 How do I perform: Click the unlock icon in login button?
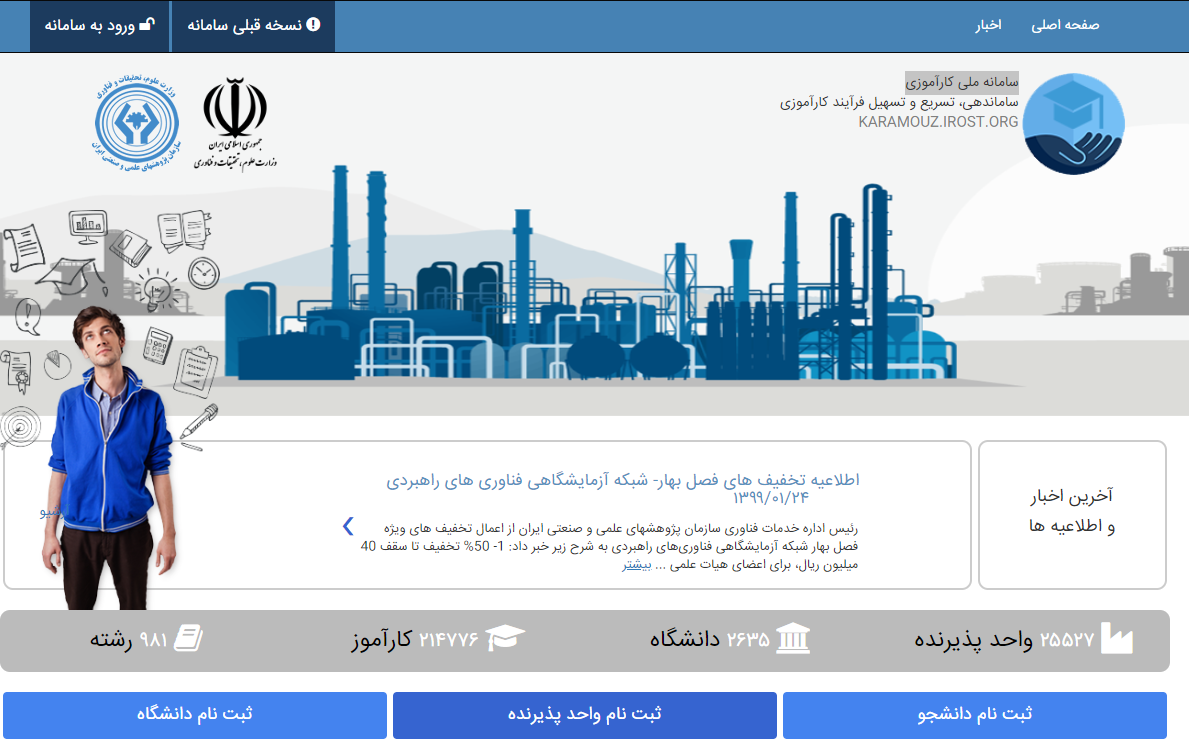[x=146, y=25]
